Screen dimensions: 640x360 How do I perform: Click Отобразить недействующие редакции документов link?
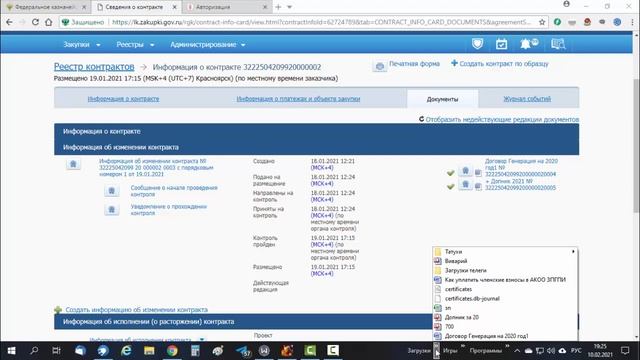[x=502, y=119]
